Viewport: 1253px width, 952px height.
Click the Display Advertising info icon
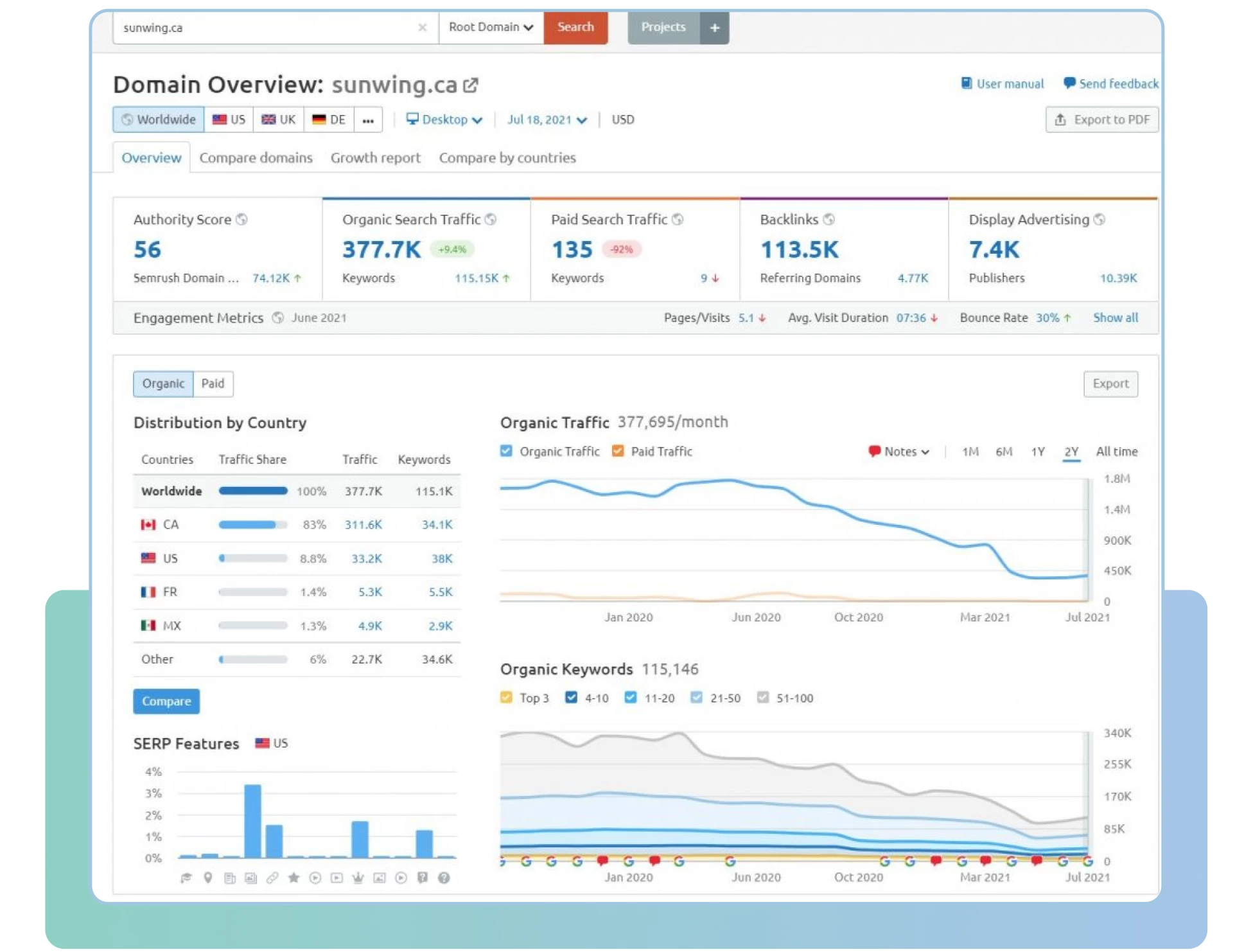click(1100, 220)
